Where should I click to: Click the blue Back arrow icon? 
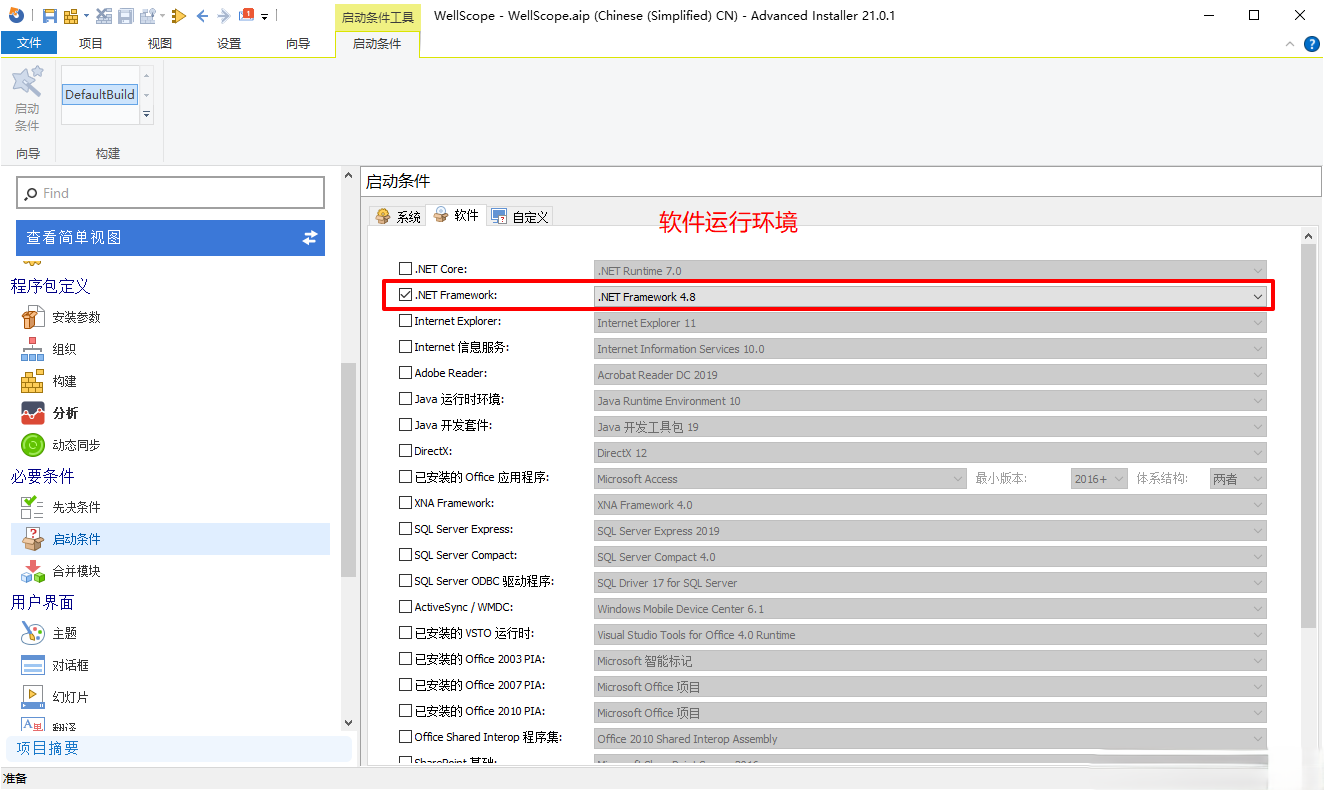[x=202, y=16]
